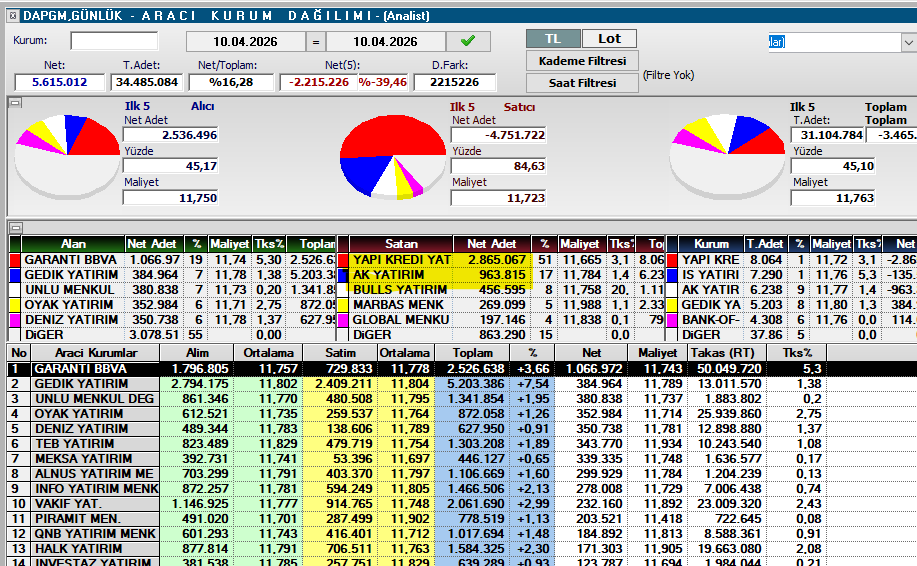Select the VAKIF YAT. row
The image size is (917, 566).
462,504
